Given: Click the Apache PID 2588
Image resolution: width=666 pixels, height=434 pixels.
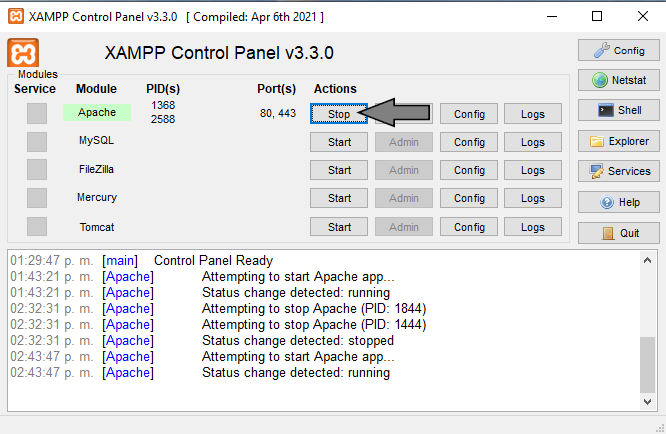Looking at the screenshot, I should click(163, 119).
